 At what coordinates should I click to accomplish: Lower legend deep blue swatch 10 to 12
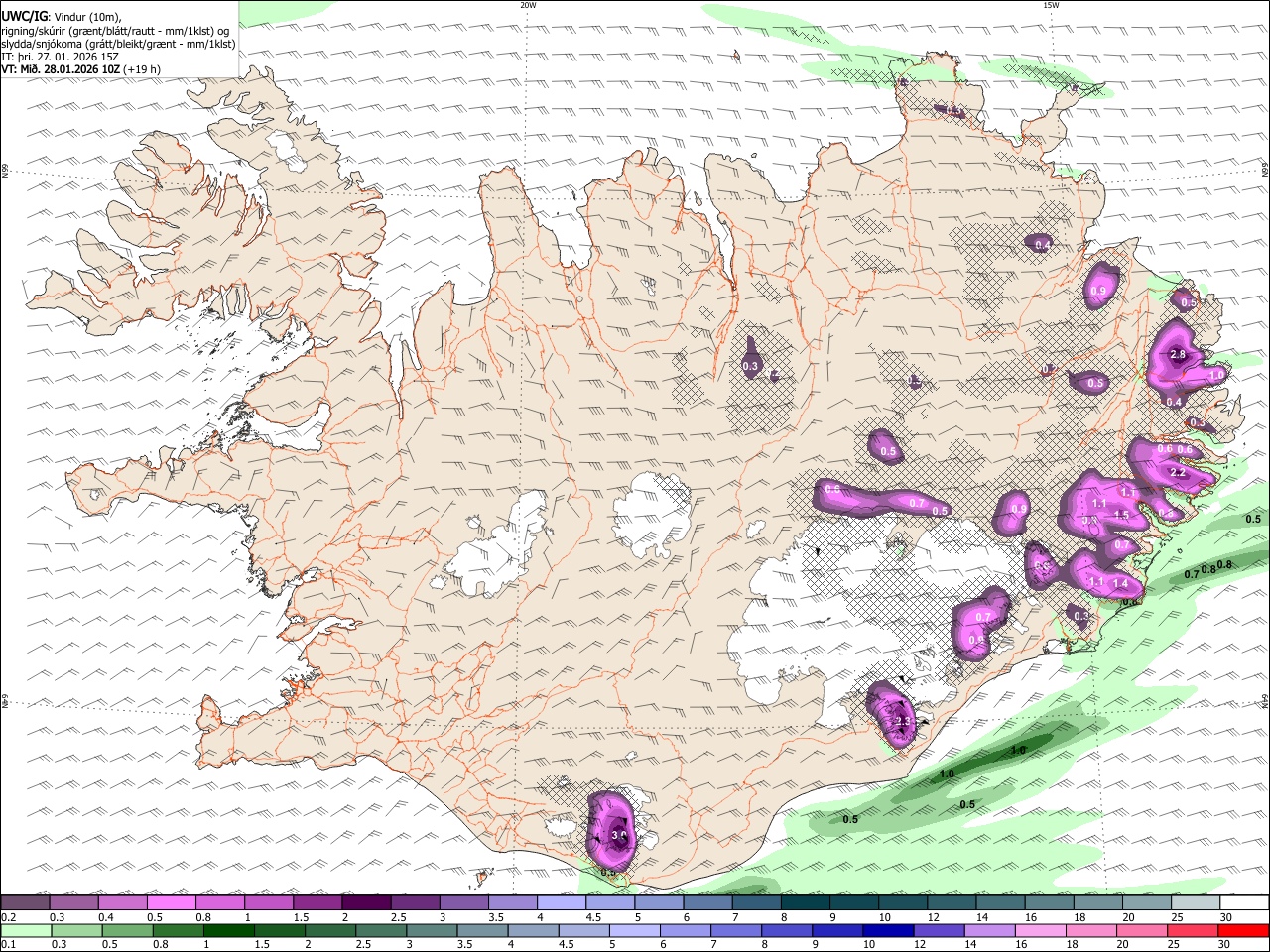(887, 930)
